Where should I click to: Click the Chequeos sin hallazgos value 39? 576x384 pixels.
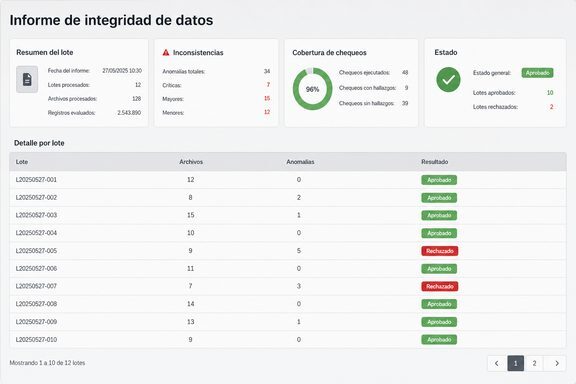click(x=405, y=103)
